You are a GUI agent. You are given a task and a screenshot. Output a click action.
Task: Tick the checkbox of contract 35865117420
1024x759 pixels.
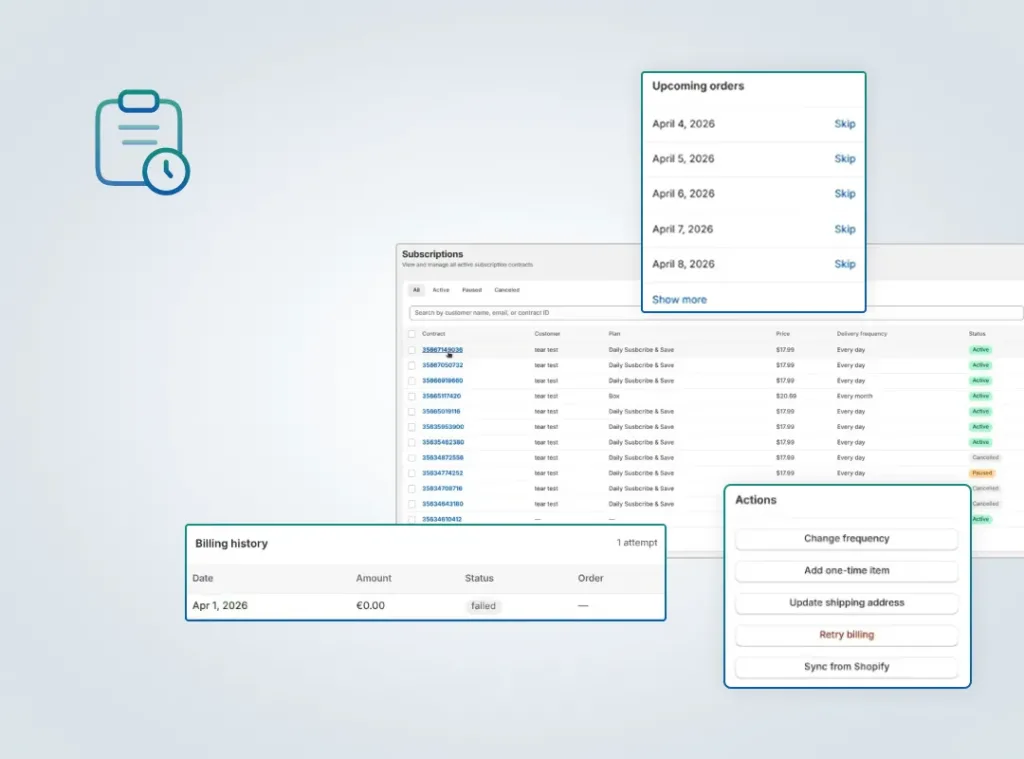click(x=411, y=396)
